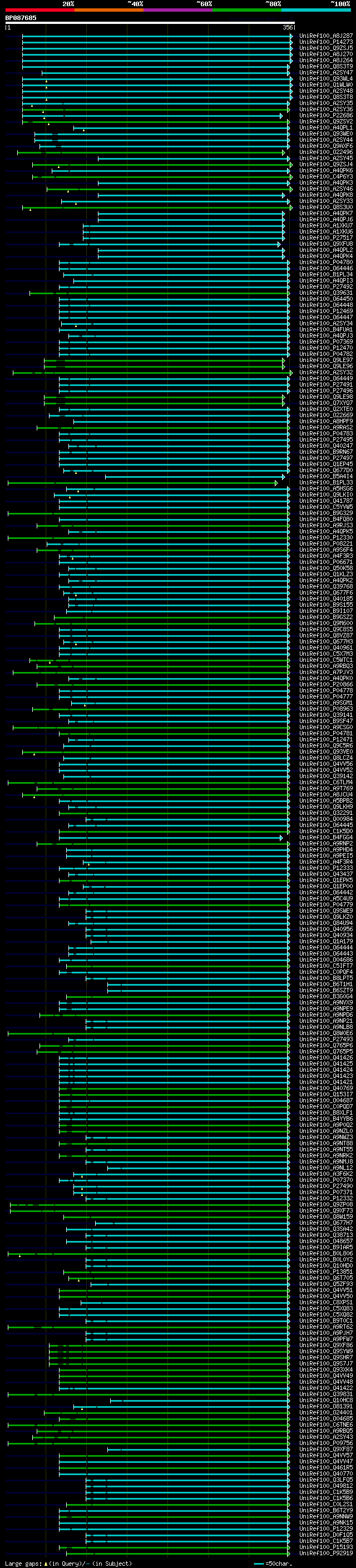This screenshot has height=1568, width=356.
Task: Click the BP087685 query name label
Action: (x=21, y=18)
